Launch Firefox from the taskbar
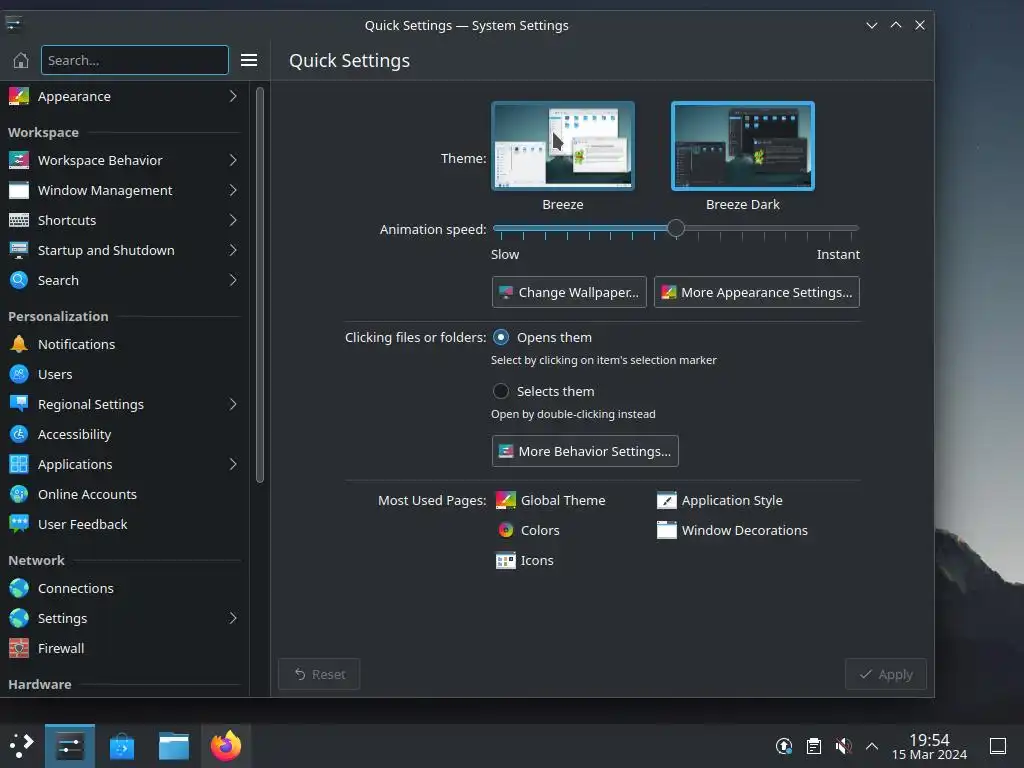 (x=226, y=746)
